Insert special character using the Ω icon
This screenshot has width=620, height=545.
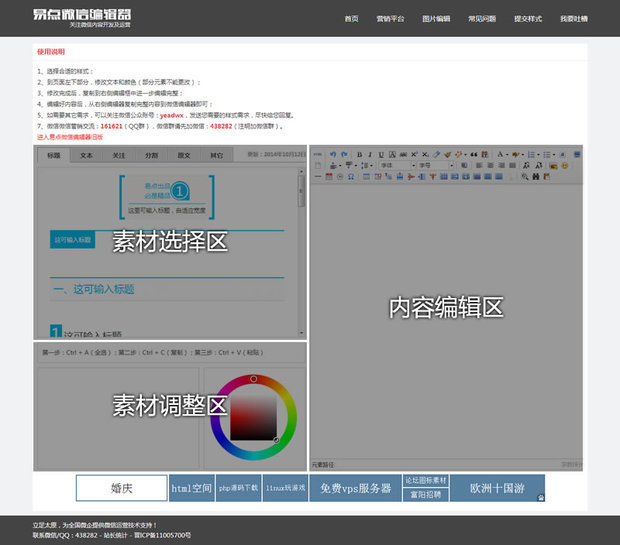pyautogui.click(x=351, y=177)
